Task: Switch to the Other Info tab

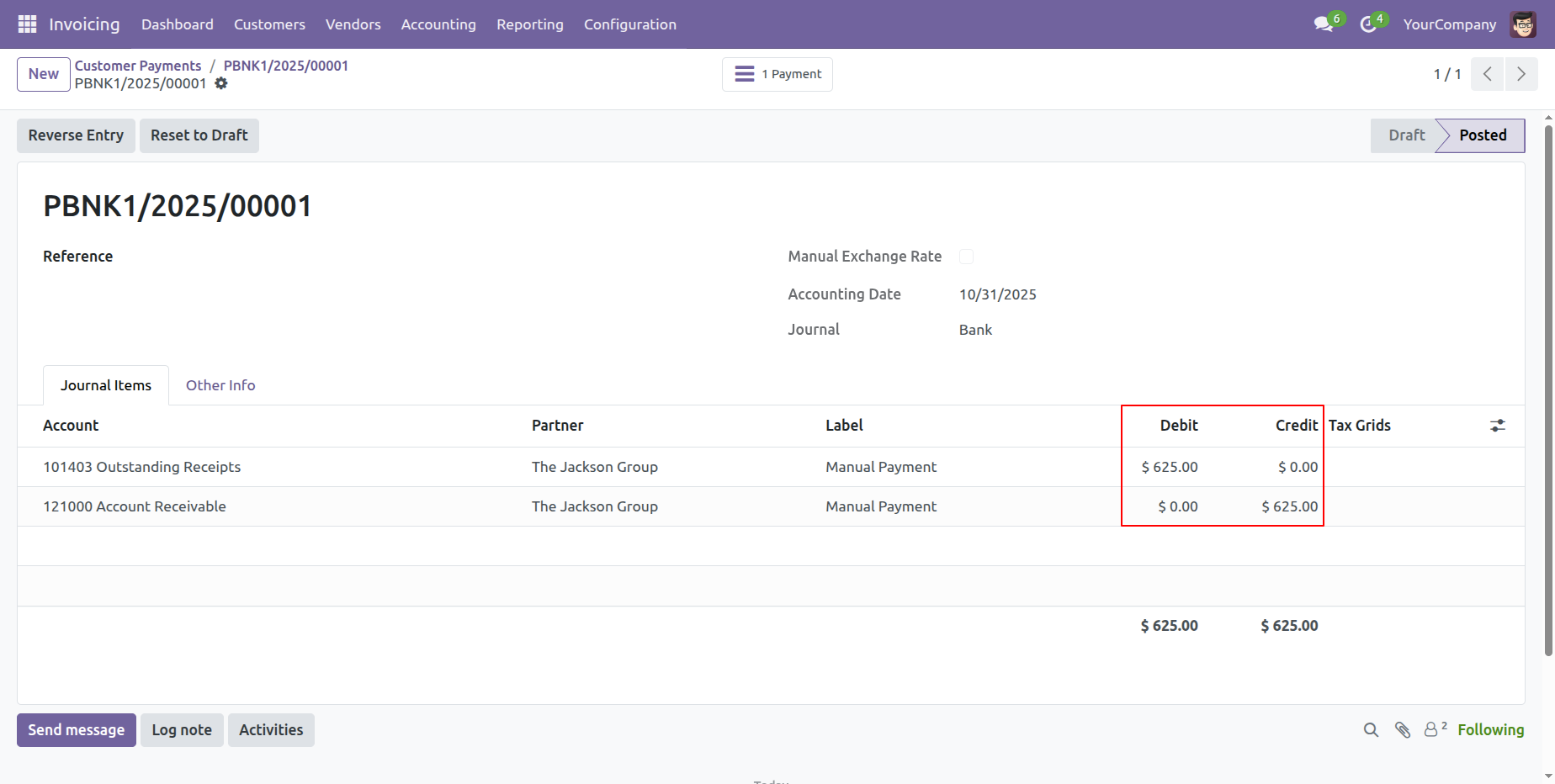Action: [220, 385]
